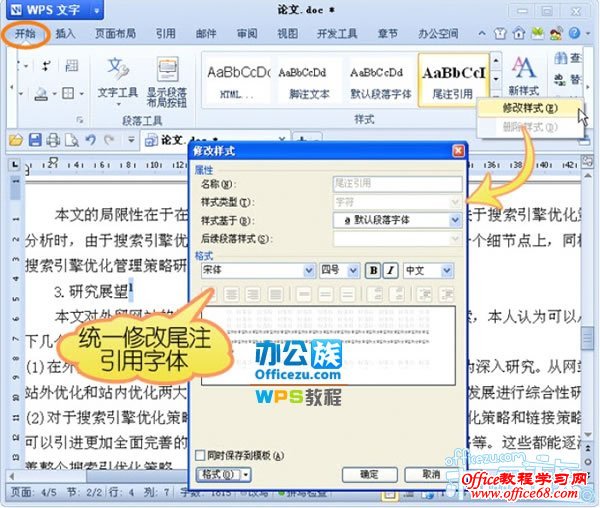Image resolution: width=600 pixels, height=508 pixels.
Task: Open folder icon in quick access toolbar
Action: click(16, 140)
